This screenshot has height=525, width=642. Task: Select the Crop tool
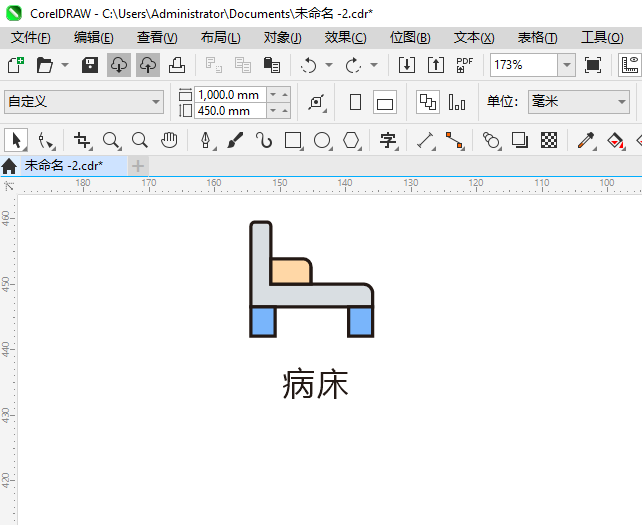(82, 140)
